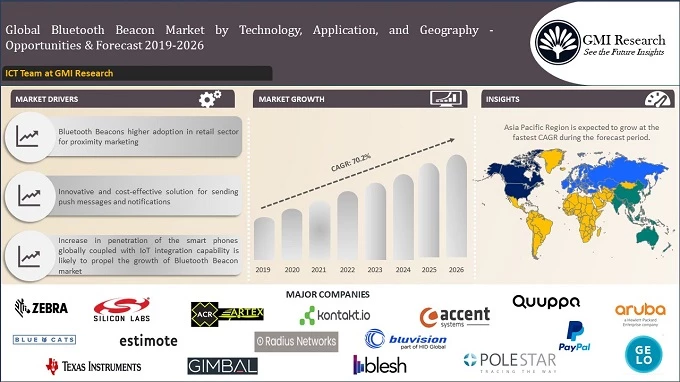Click the Quuppa logo
Viewport: 680px width, 382px height.
coord(546,302)
